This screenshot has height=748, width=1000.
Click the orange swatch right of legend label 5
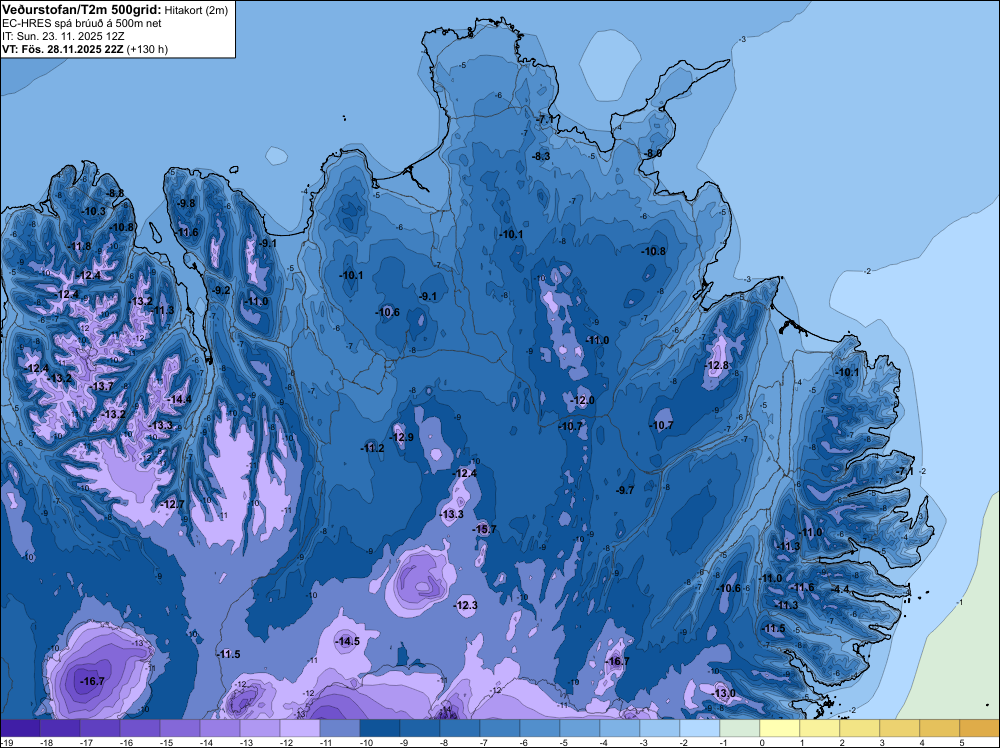coord(980,728)
